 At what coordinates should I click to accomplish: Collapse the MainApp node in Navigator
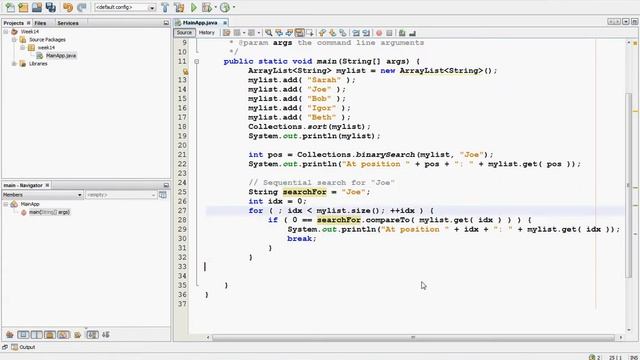coord(6,204)
